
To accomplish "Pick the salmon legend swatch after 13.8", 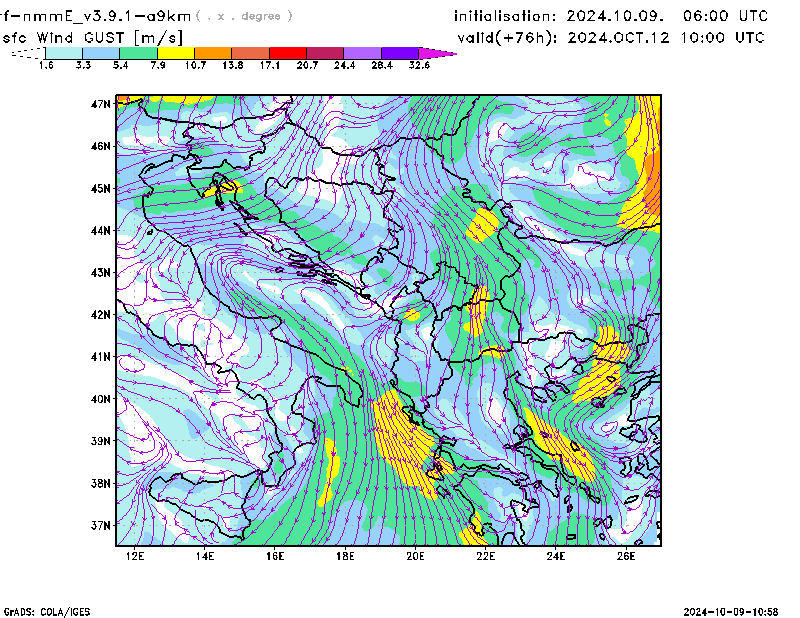I will pyautogui.click(x=251, y=53).
